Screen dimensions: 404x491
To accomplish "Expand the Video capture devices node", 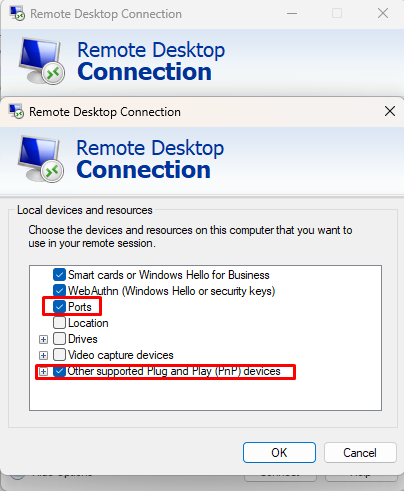I will click(x=43, y=355).
